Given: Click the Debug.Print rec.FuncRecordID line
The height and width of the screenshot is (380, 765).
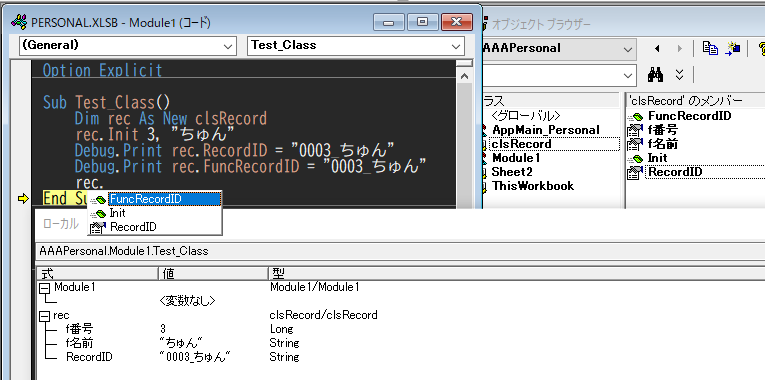Looking at the screenshot, I should point(251,166).
